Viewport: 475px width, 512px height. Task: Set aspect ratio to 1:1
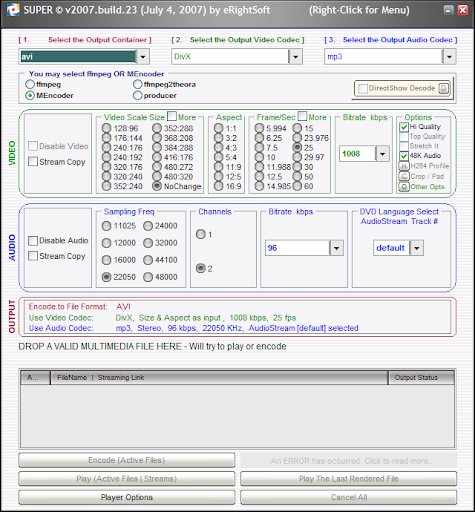coord(219,128)
